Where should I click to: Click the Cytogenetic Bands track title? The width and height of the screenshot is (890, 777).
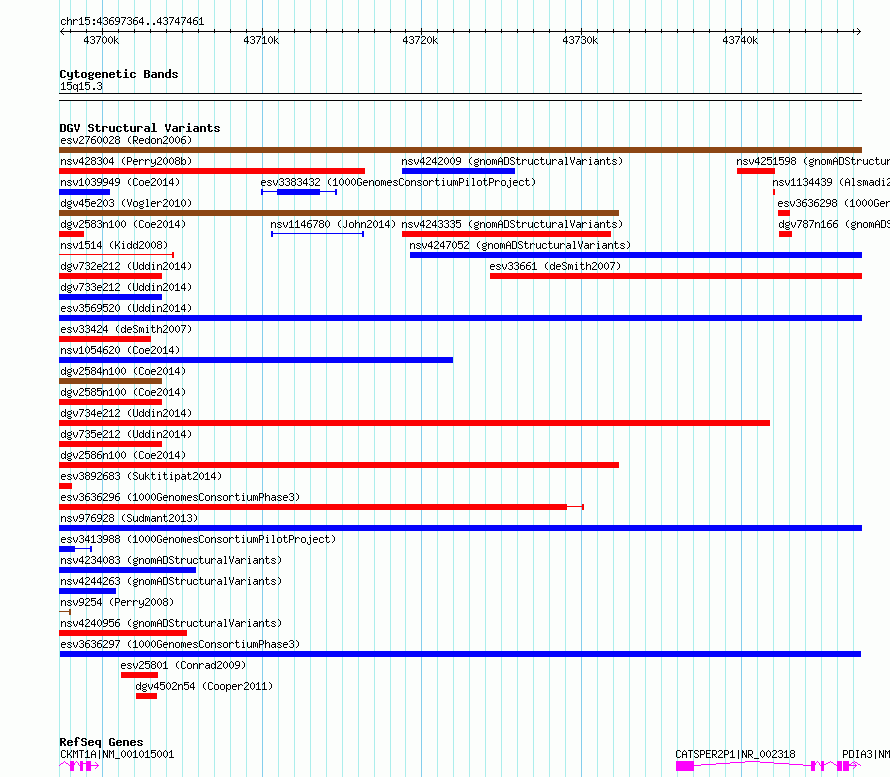tap(119, 74)
